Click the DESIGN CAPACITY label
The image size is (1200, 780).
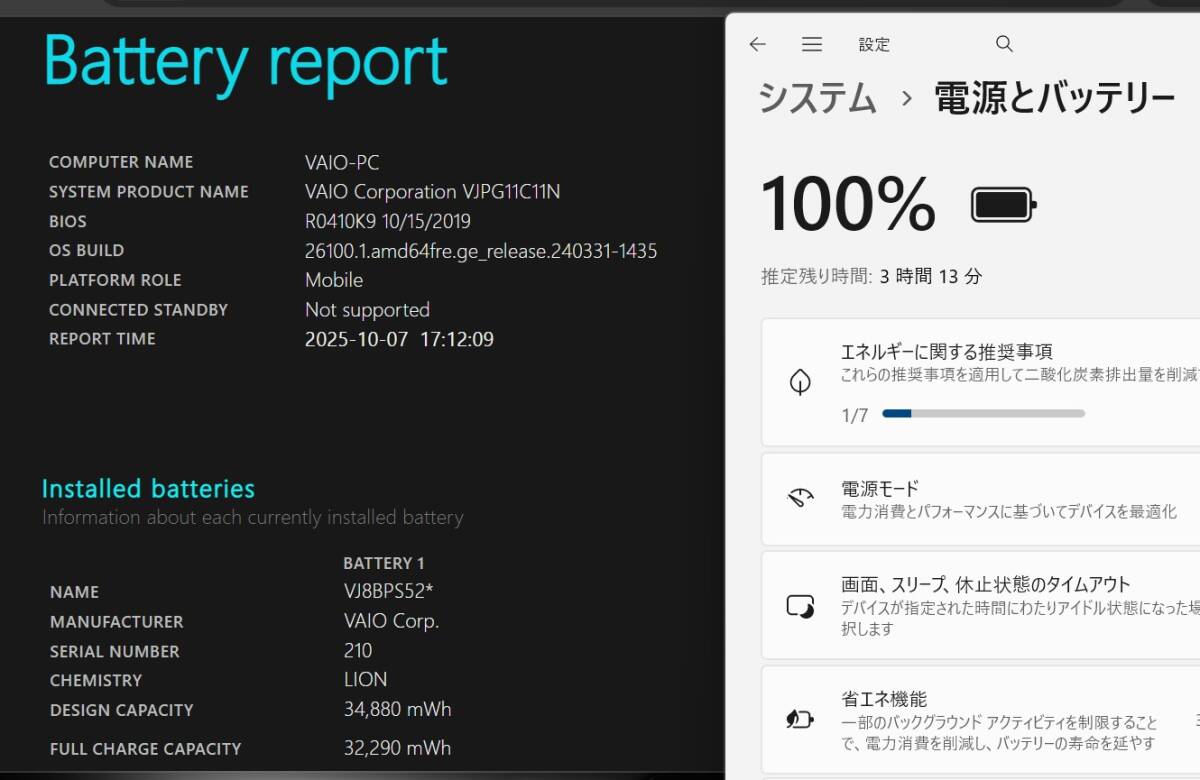pos(122,711)
